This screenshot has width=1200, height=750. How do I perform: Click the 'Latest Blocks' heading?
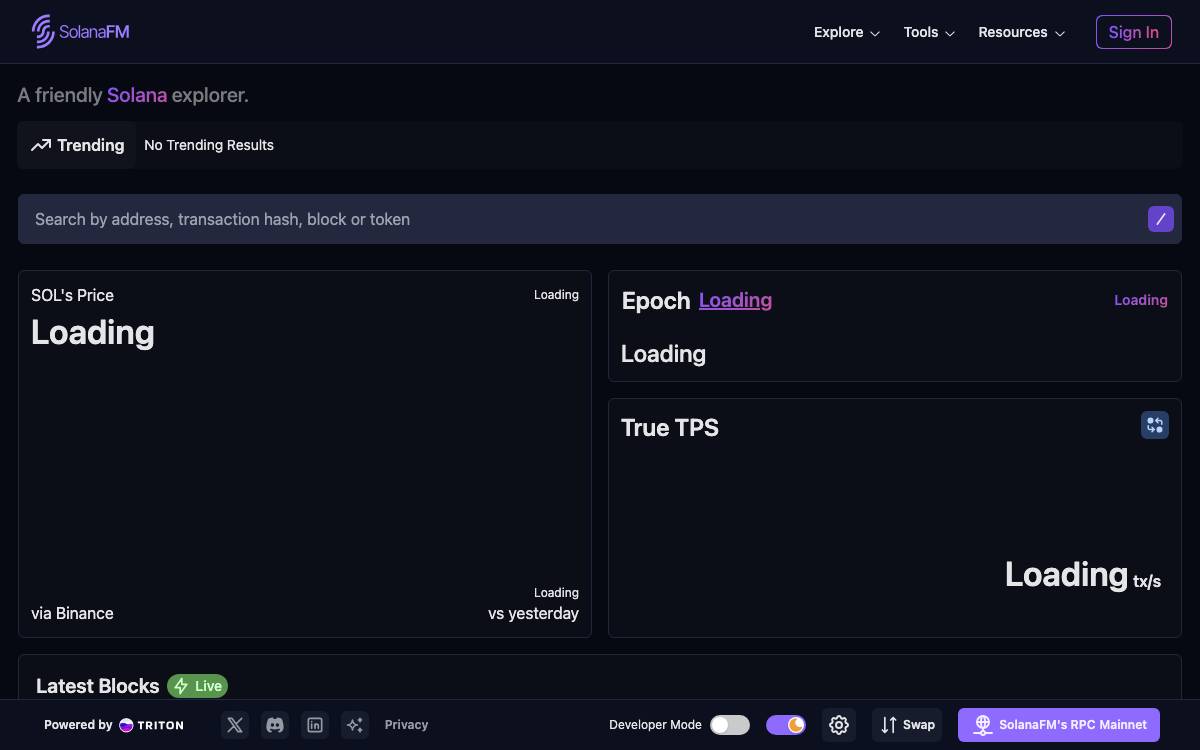pyautogui.click(x=98, y=686)
